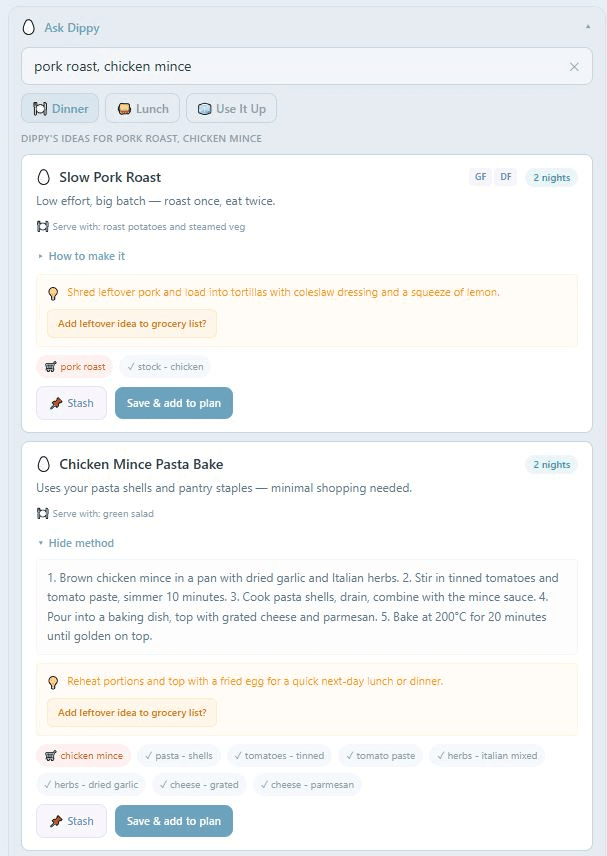
Task: Click the cart icon on pork roast tag
Action: [x=50, y=367]
